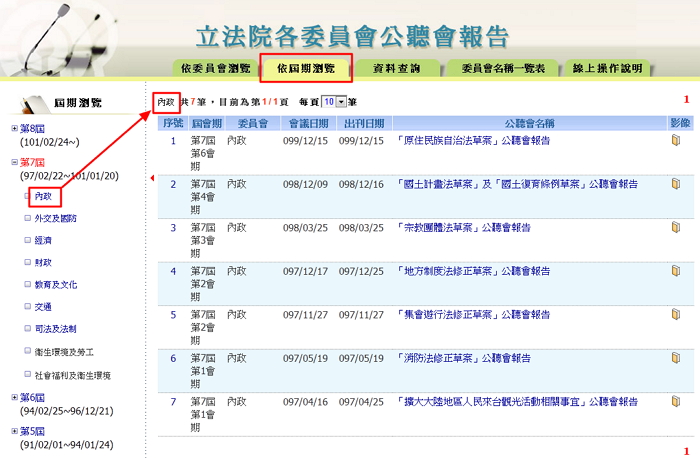Open 「消防法修正草案」公聽會報告 link
Viewport: 700px width, 458px height.
463,358
